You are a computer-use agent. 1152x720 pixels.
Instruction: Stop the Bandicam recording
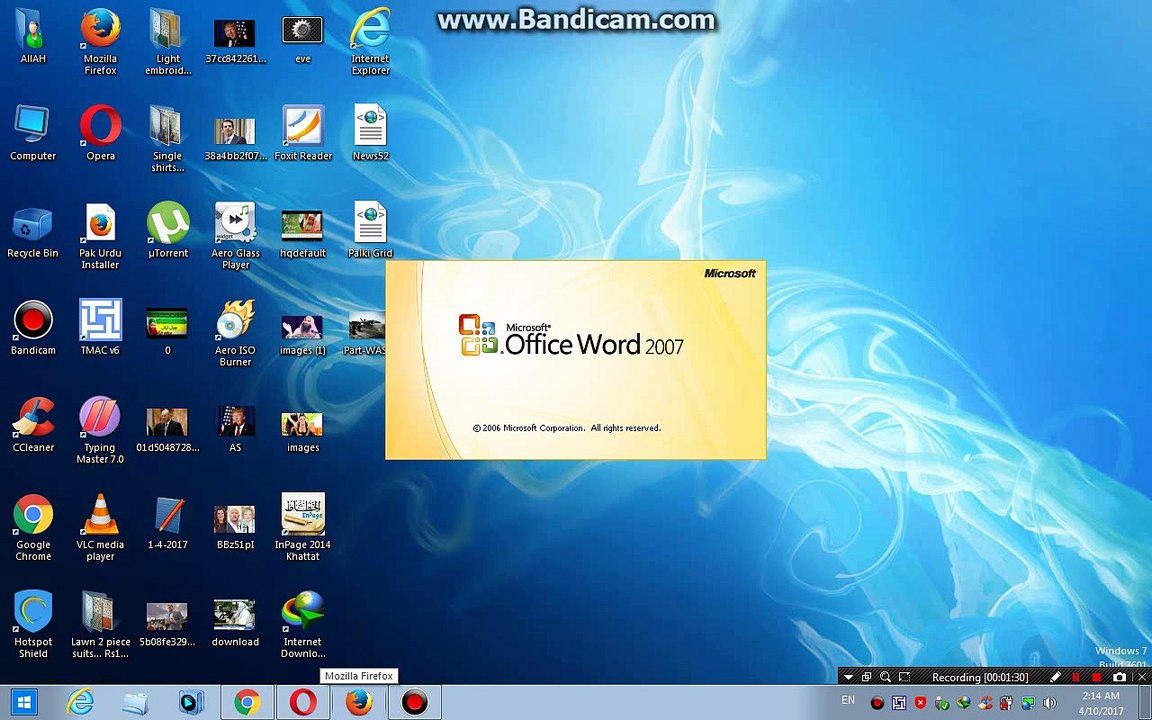pos(1097,677)
